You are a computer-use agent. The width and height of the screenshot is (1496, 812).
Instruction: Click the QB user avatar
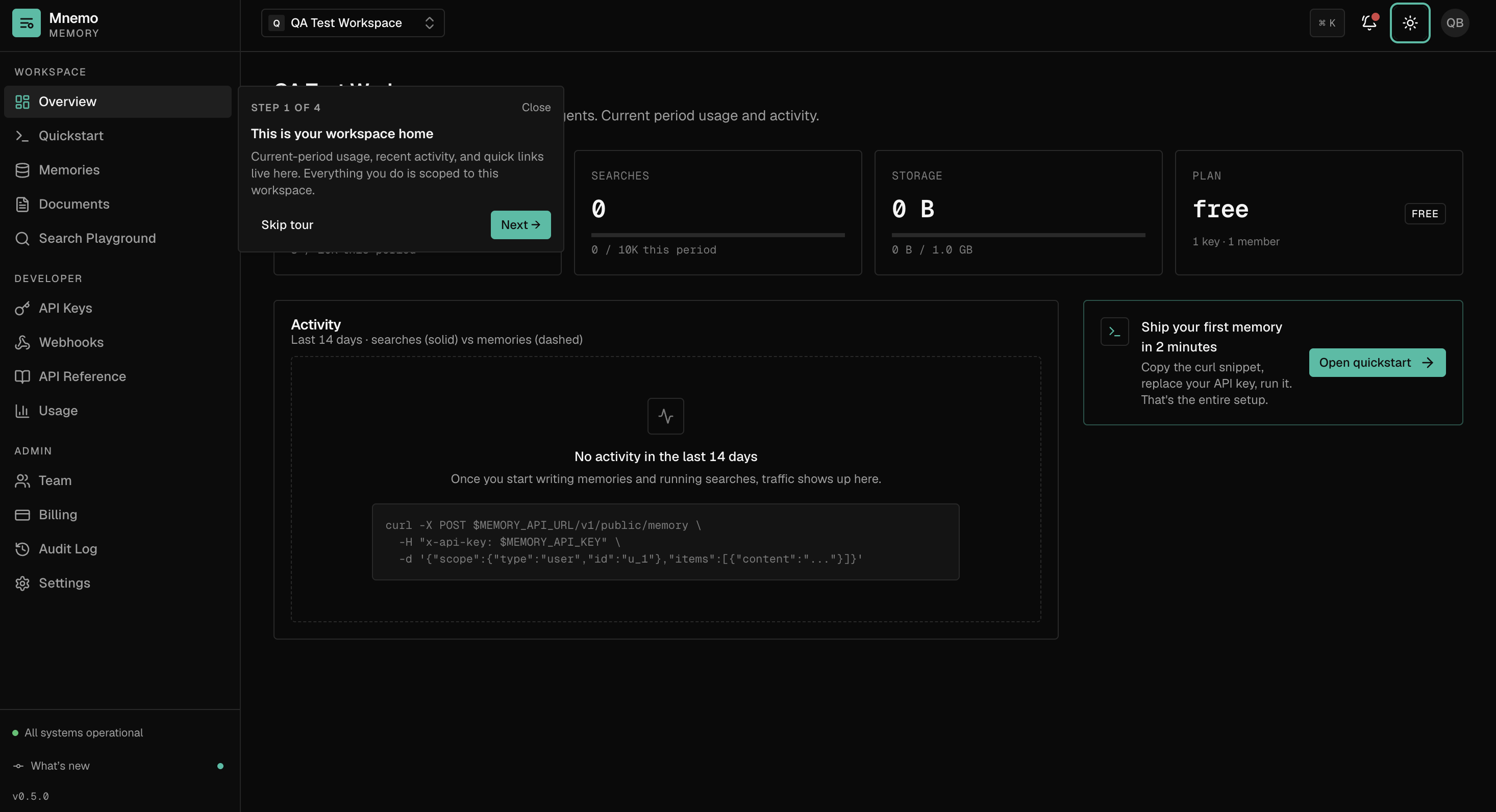click(1455, 23)
